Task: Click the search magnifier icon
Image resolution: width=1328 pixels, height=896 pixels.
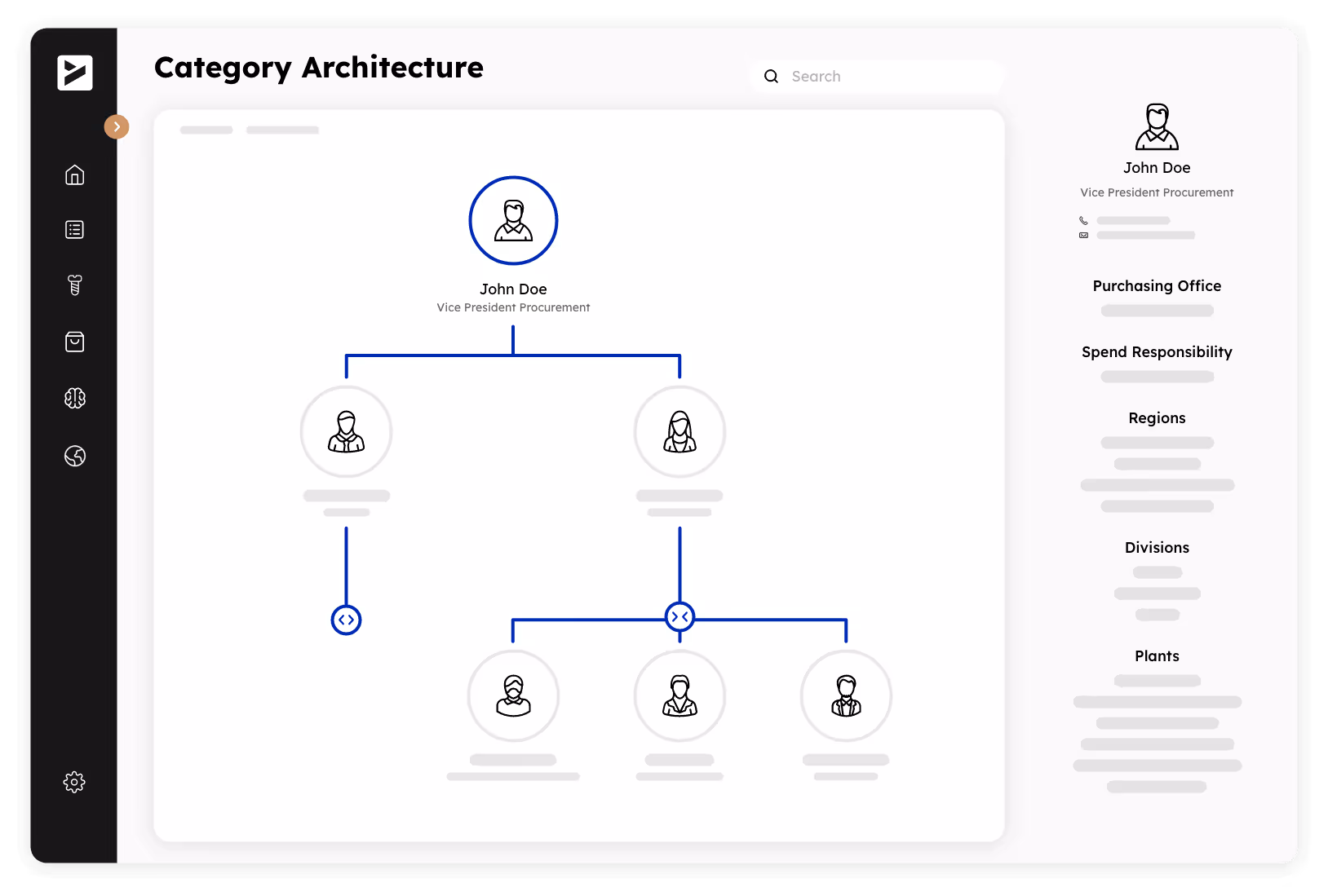Action: click(771, 76)
